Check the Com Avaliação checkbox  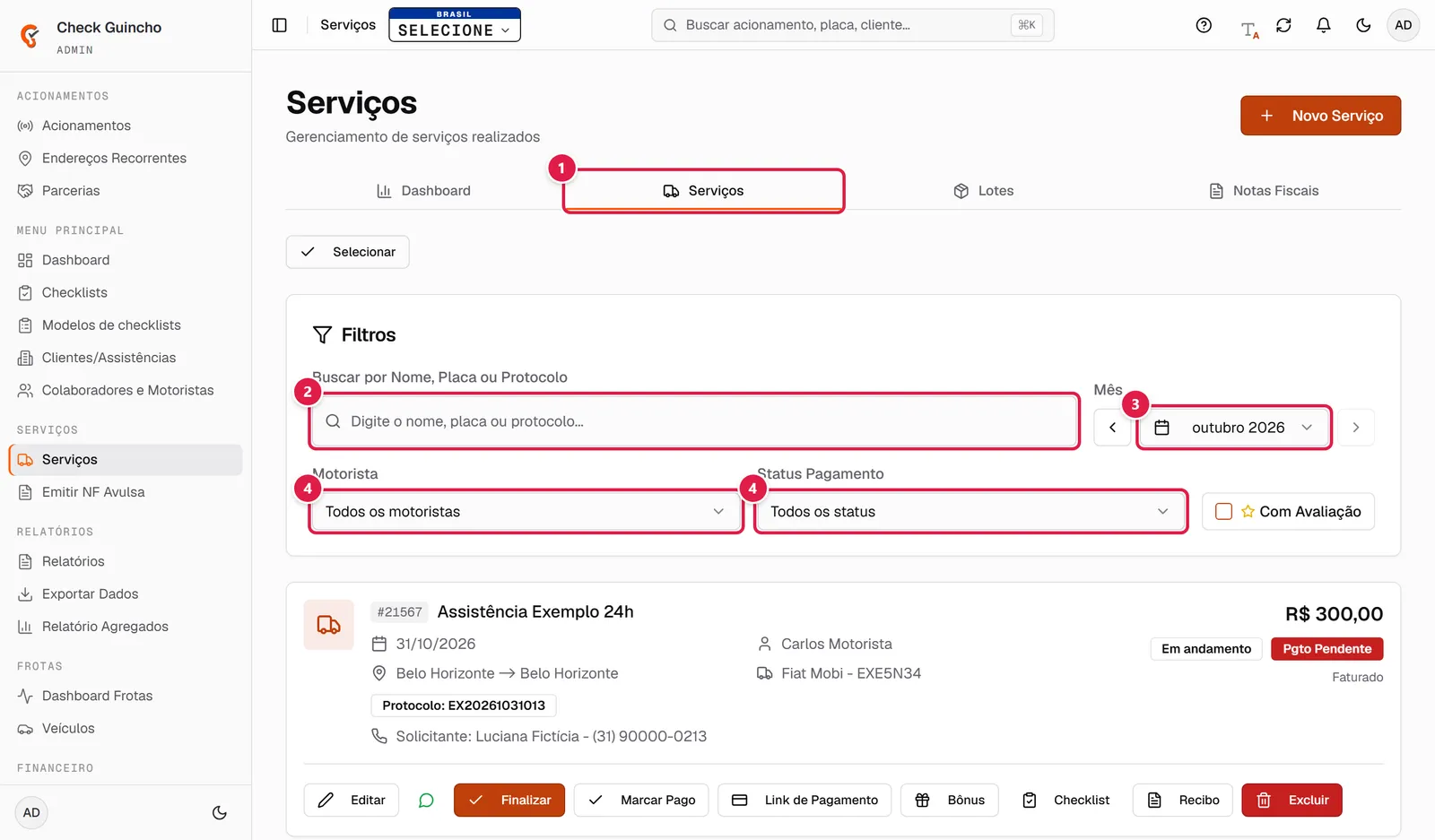tap(1223, 511)
